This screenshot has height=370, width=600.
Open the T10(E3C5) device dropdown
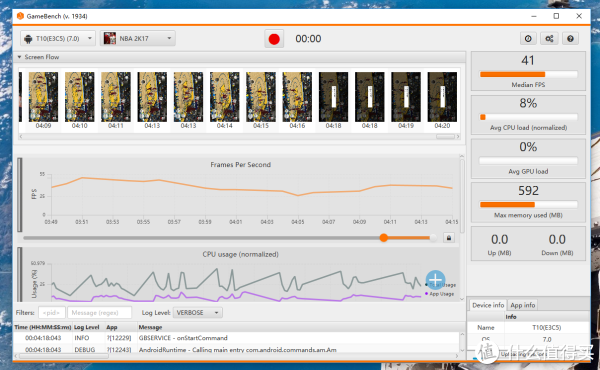58,38
